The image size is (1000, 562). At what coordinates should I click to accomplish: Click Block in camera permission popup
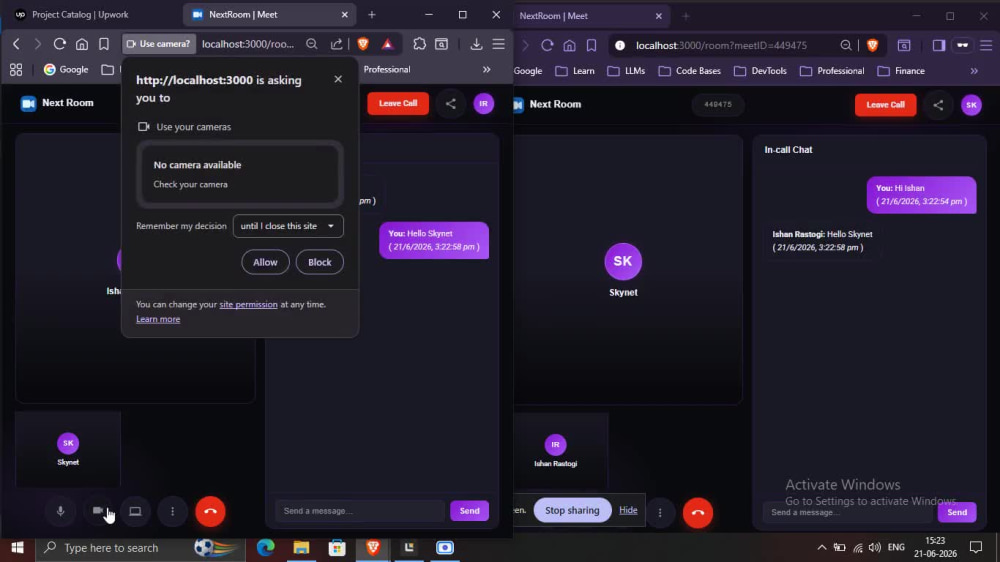[x=320, y=262]
